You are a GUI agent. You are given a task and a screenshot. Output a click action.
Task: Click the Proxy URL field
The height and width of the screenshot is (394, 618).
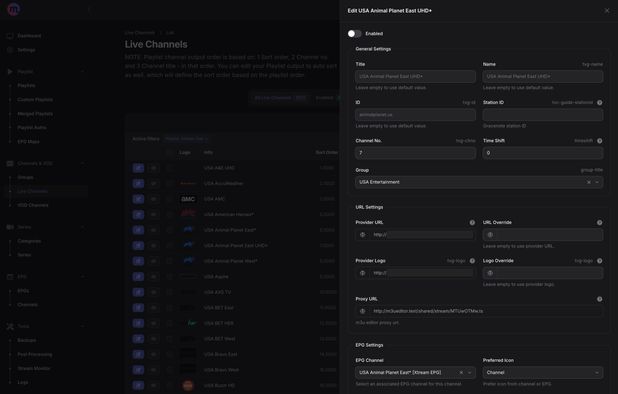(x=479, y=311)
